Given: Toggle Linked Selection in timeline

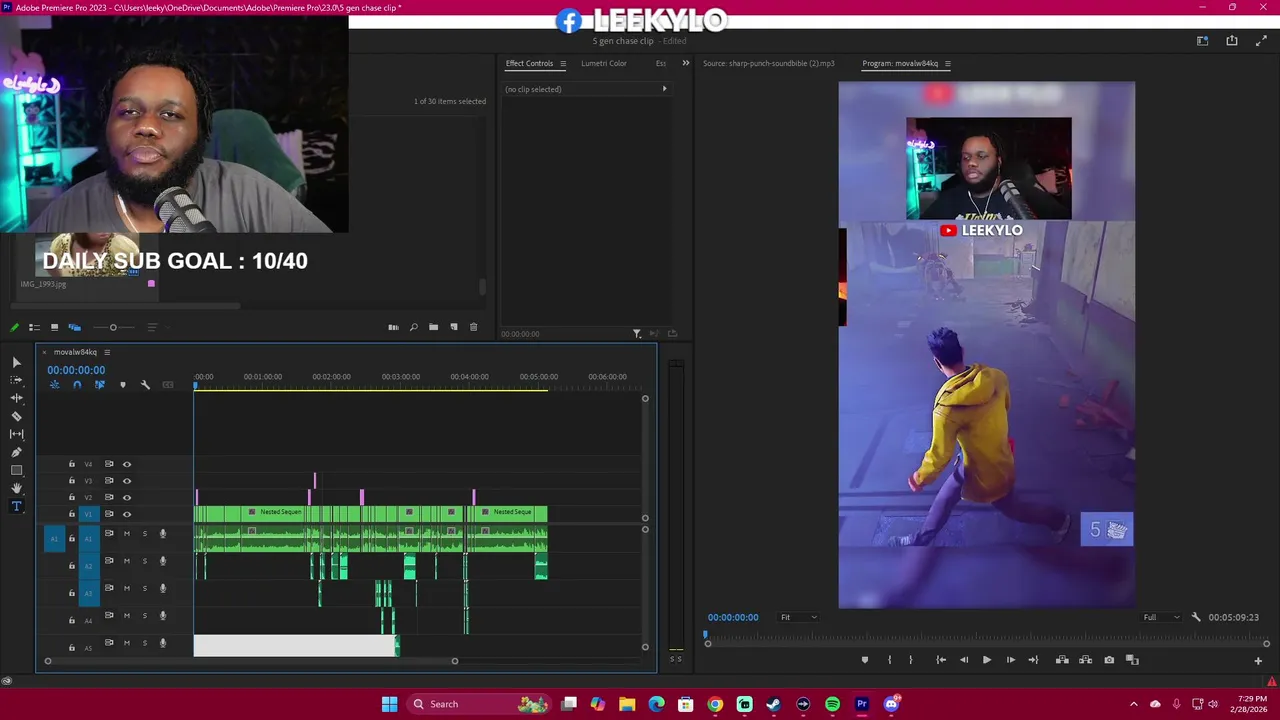Looking at the screenshot, I should pos(99,385).
